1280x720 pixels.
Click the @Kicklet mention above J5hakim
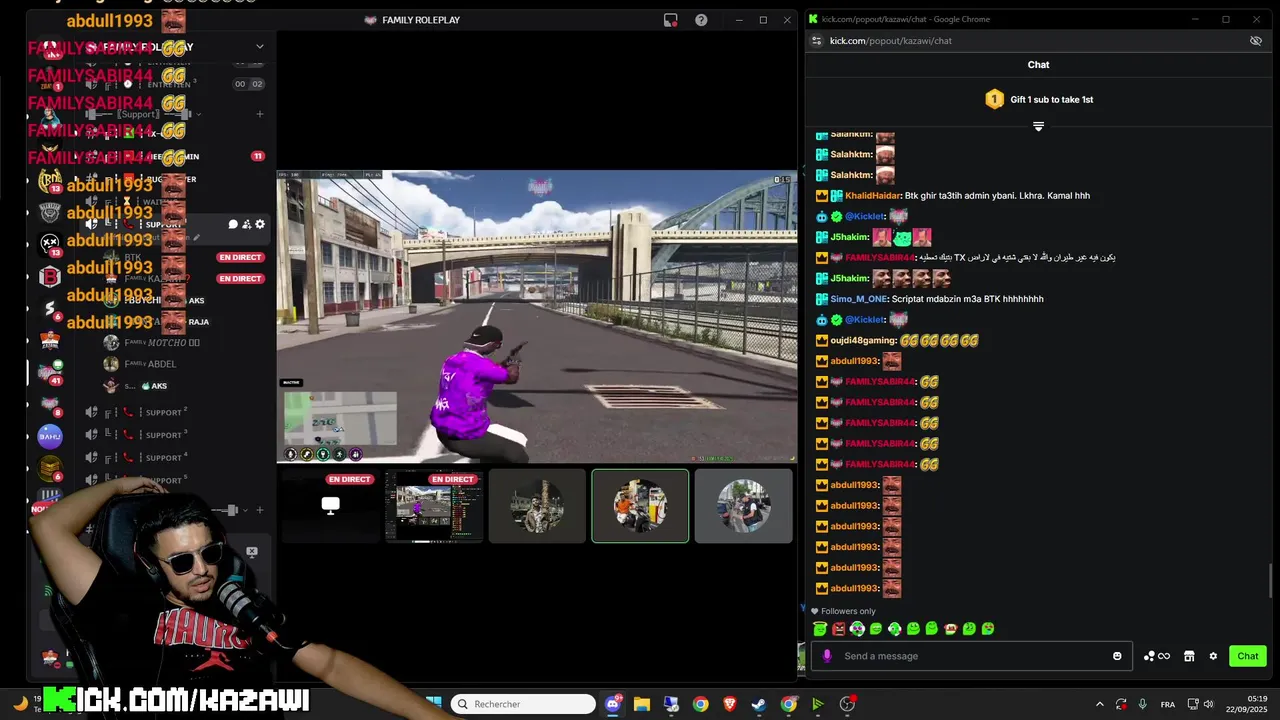click(x=865, y=216)
